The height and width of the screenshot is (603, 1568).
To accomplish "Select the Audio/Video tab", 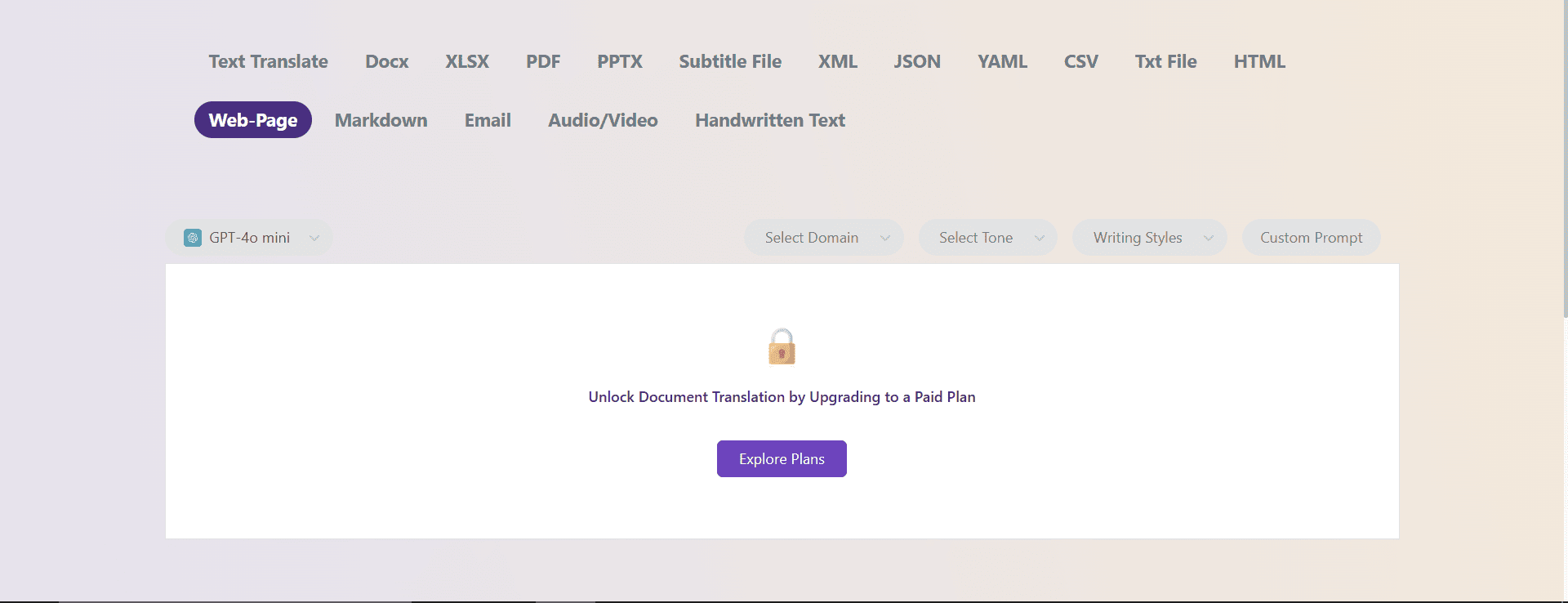I will tap(603, 120).
